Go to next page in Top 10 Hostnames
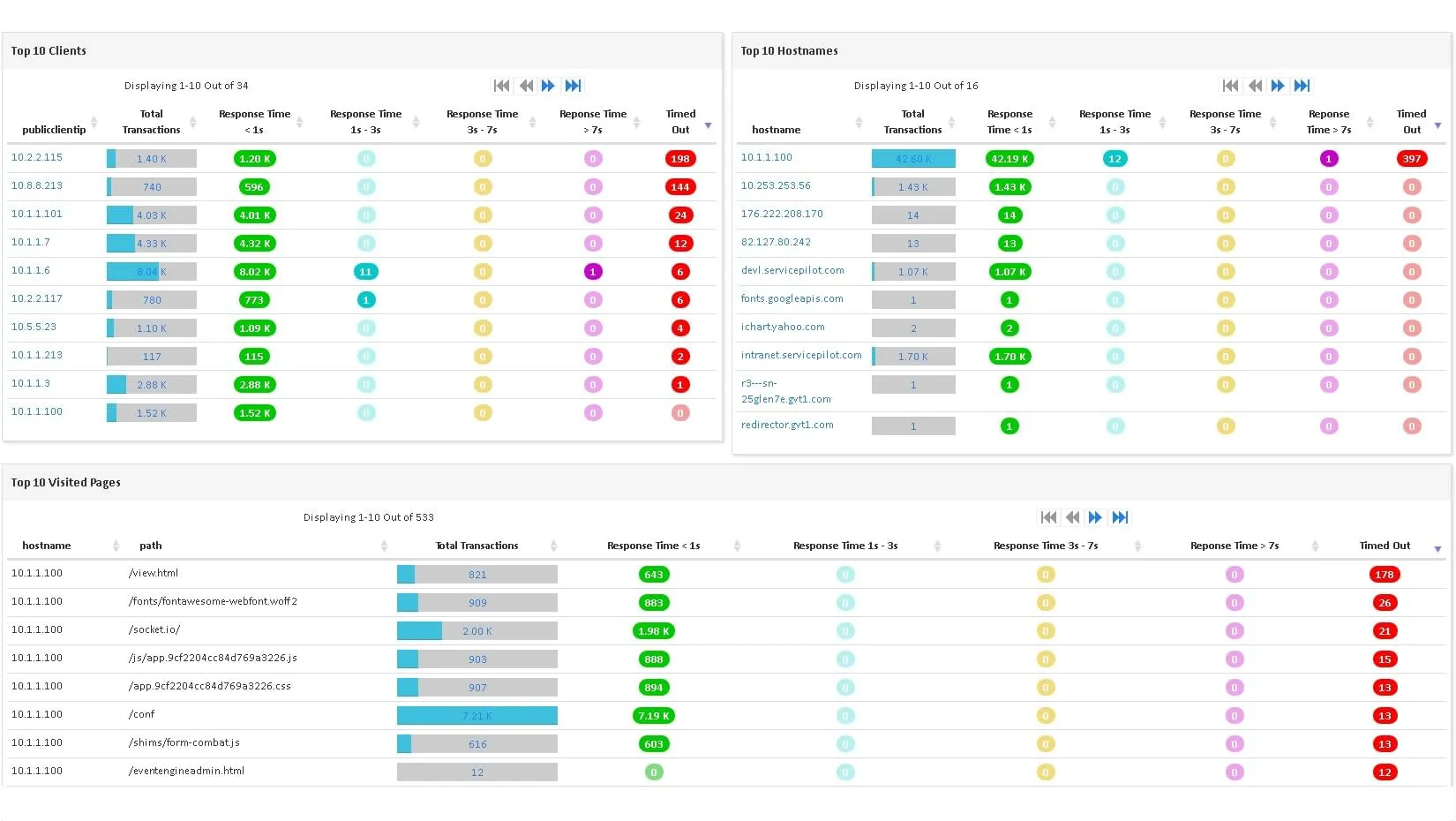The width and height of the screenshot is (1456, 821). pos(1278,86)
